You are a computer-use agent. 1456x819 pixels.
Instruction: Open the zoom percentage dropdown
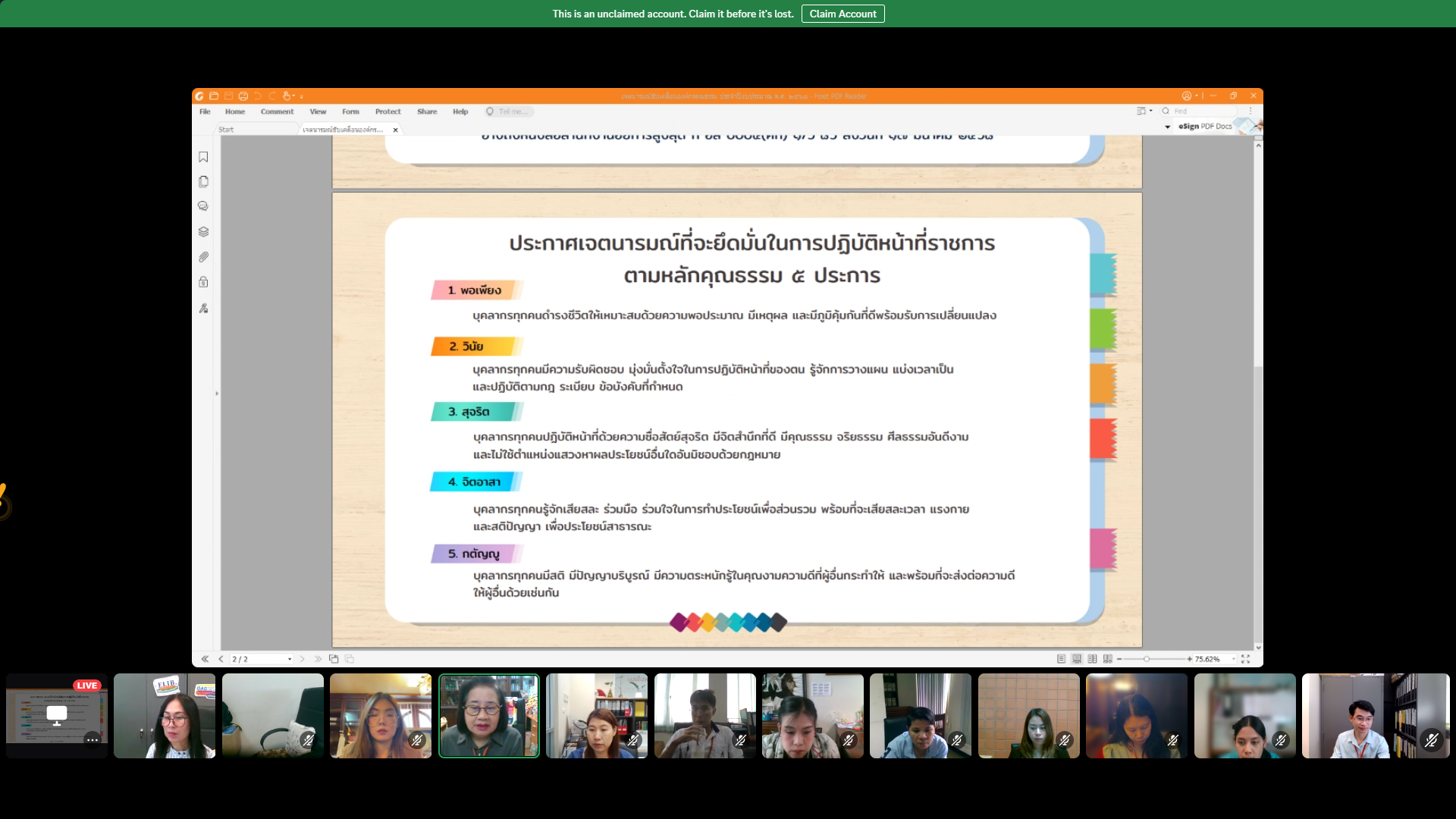coord(1234,659)
